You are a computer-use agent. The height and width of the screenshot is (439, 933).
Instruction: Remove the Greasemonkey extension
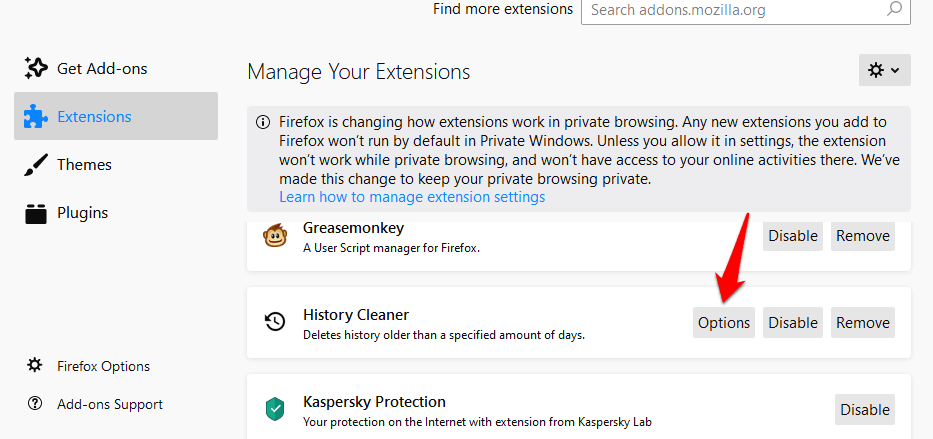863,236
